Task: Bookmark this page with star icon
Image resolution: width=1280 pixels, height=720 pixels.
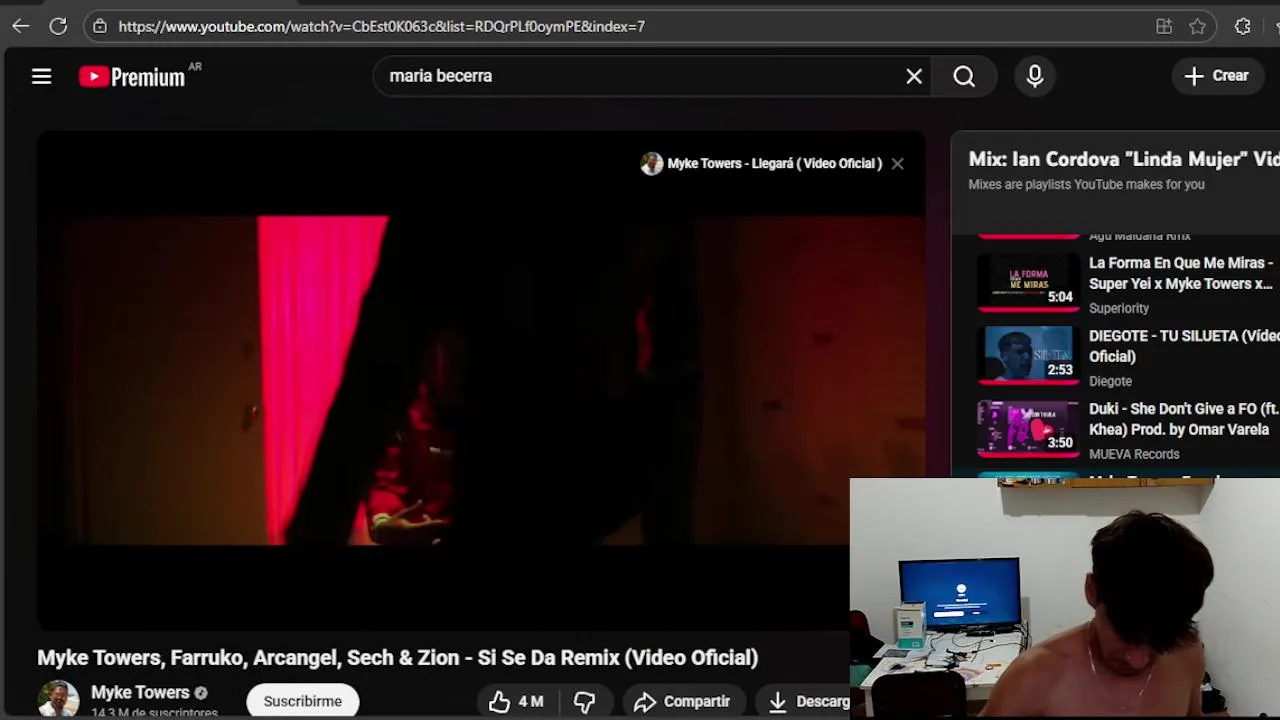Action: pyautogui.click(x=1197, y=27)
